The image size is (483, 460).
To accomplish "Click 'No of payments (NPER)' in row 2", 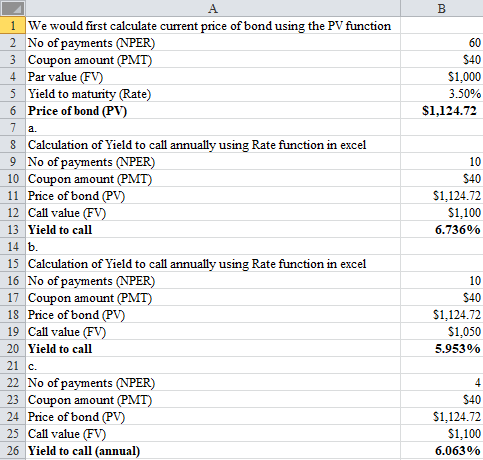I will pos(213,42).
